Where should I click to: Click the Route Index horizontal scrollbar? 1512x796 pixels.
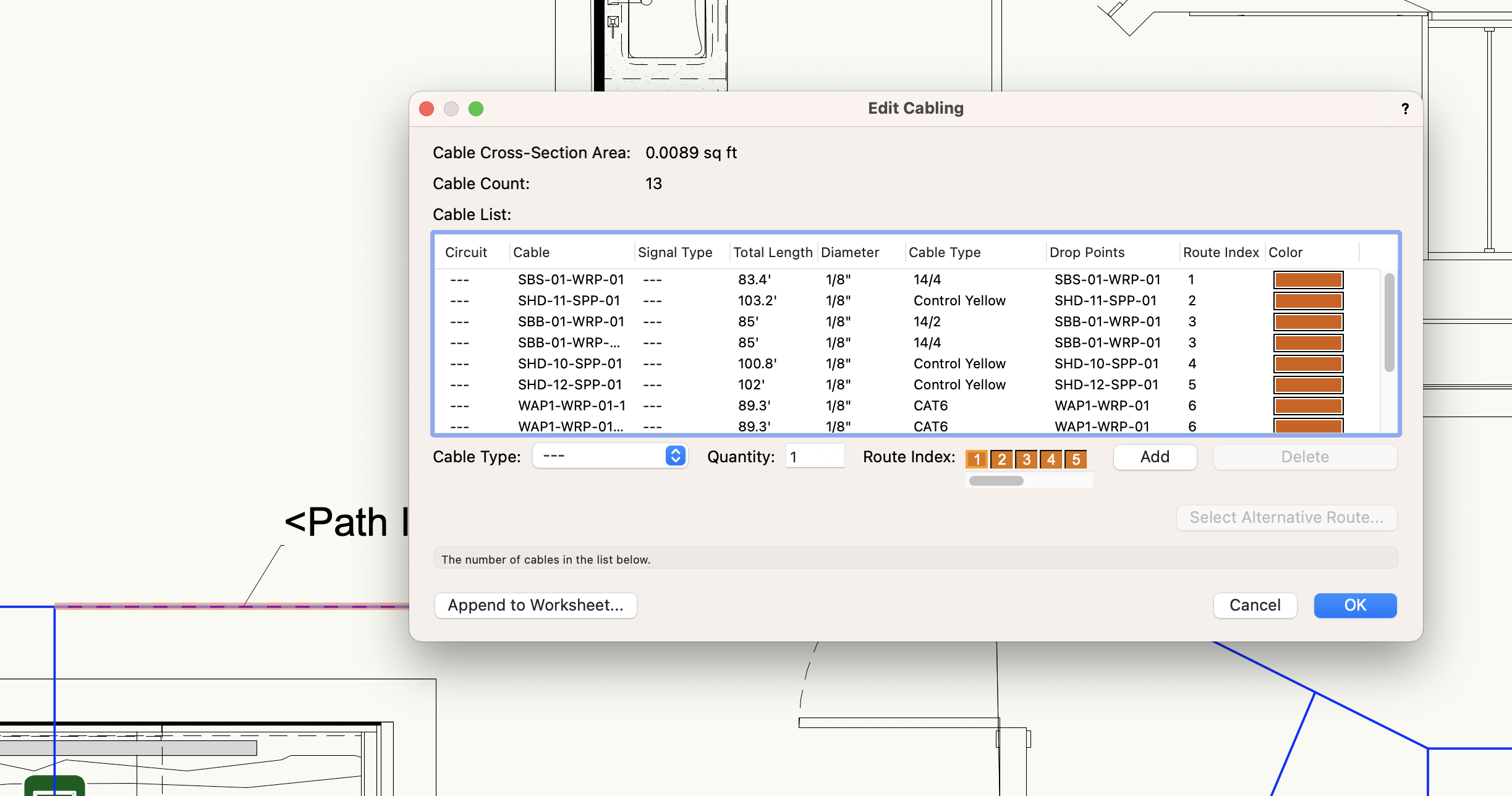coord(995,480)
